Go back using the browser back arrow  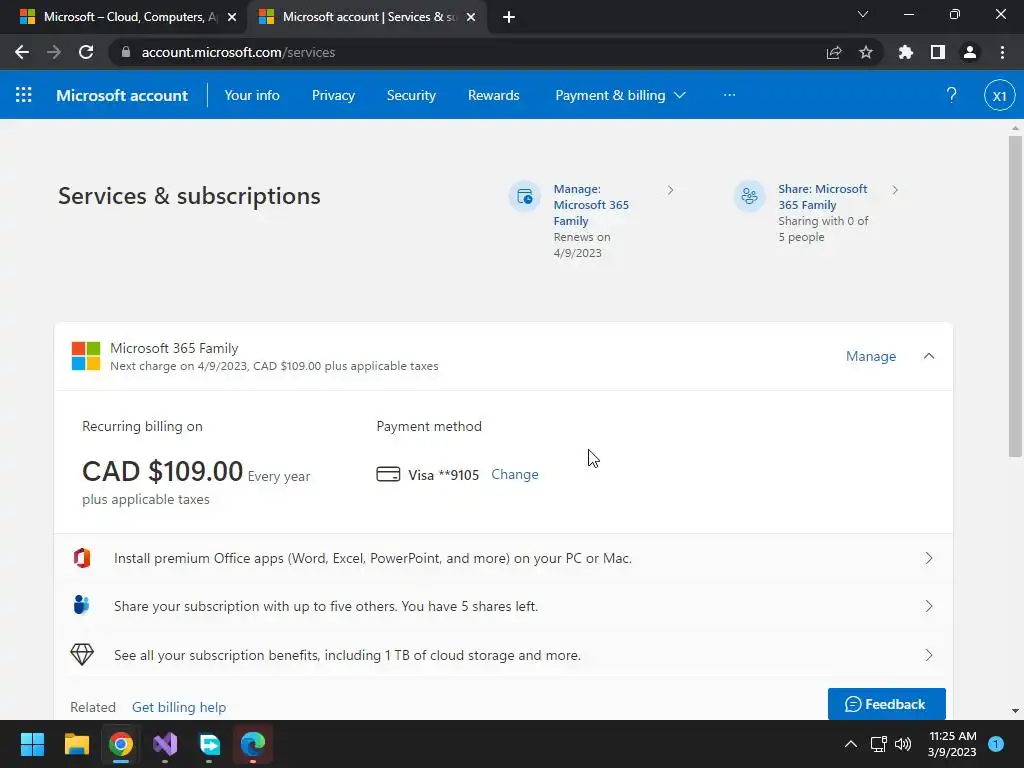pos(22,52)
